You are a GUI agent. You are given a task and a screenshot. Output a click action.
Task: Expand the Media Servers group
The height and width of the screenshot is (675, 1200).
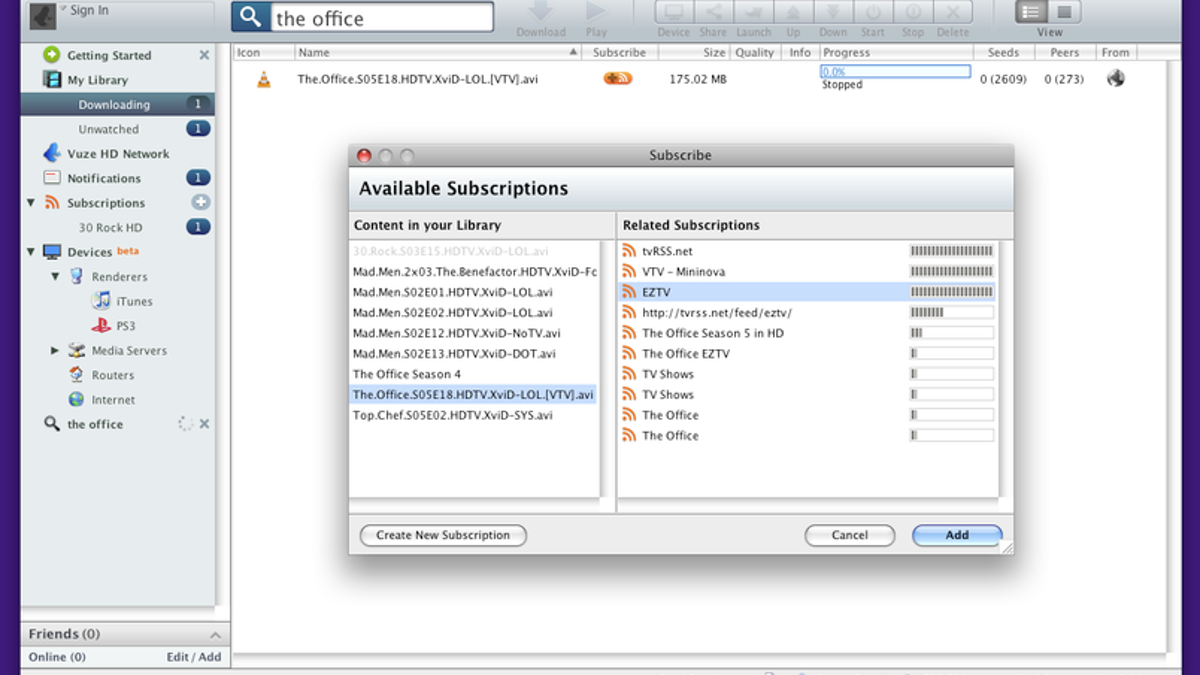(55, 351)
